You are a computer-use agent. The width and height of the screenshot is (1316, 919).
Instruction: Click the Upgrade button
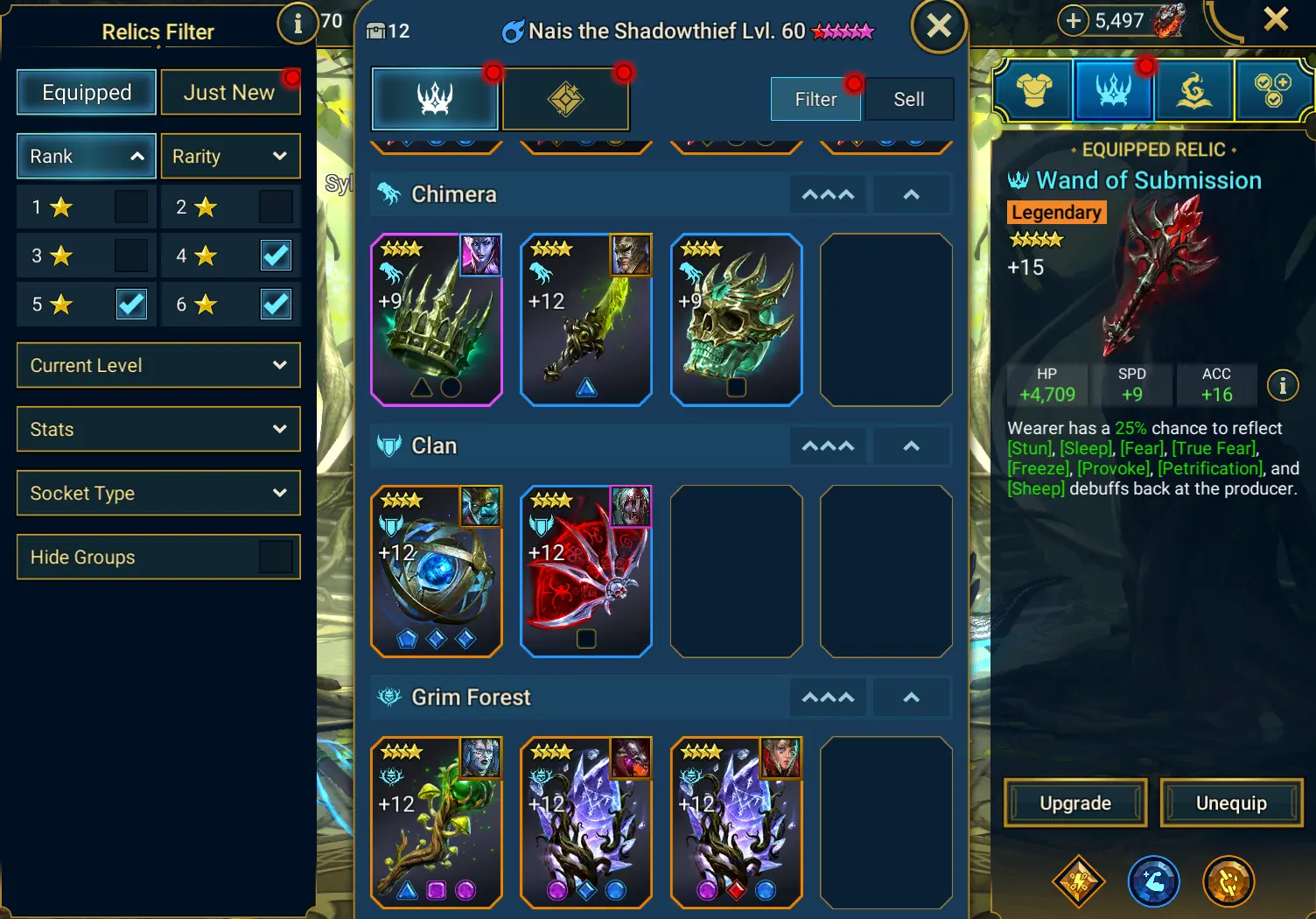[x=1075, y=803]
